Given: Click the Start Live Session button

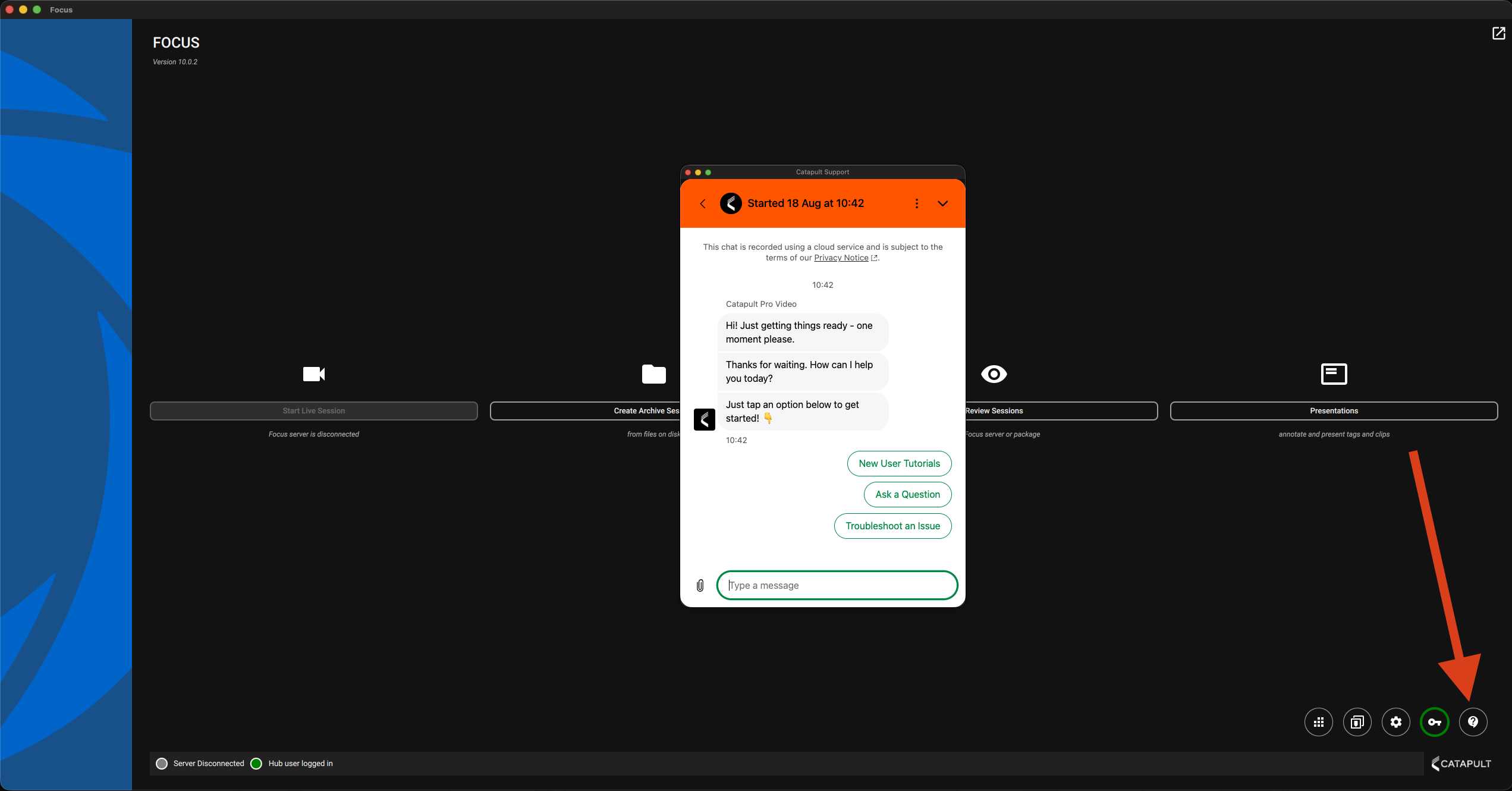Looking at the screenshot, I should [314, 411].
